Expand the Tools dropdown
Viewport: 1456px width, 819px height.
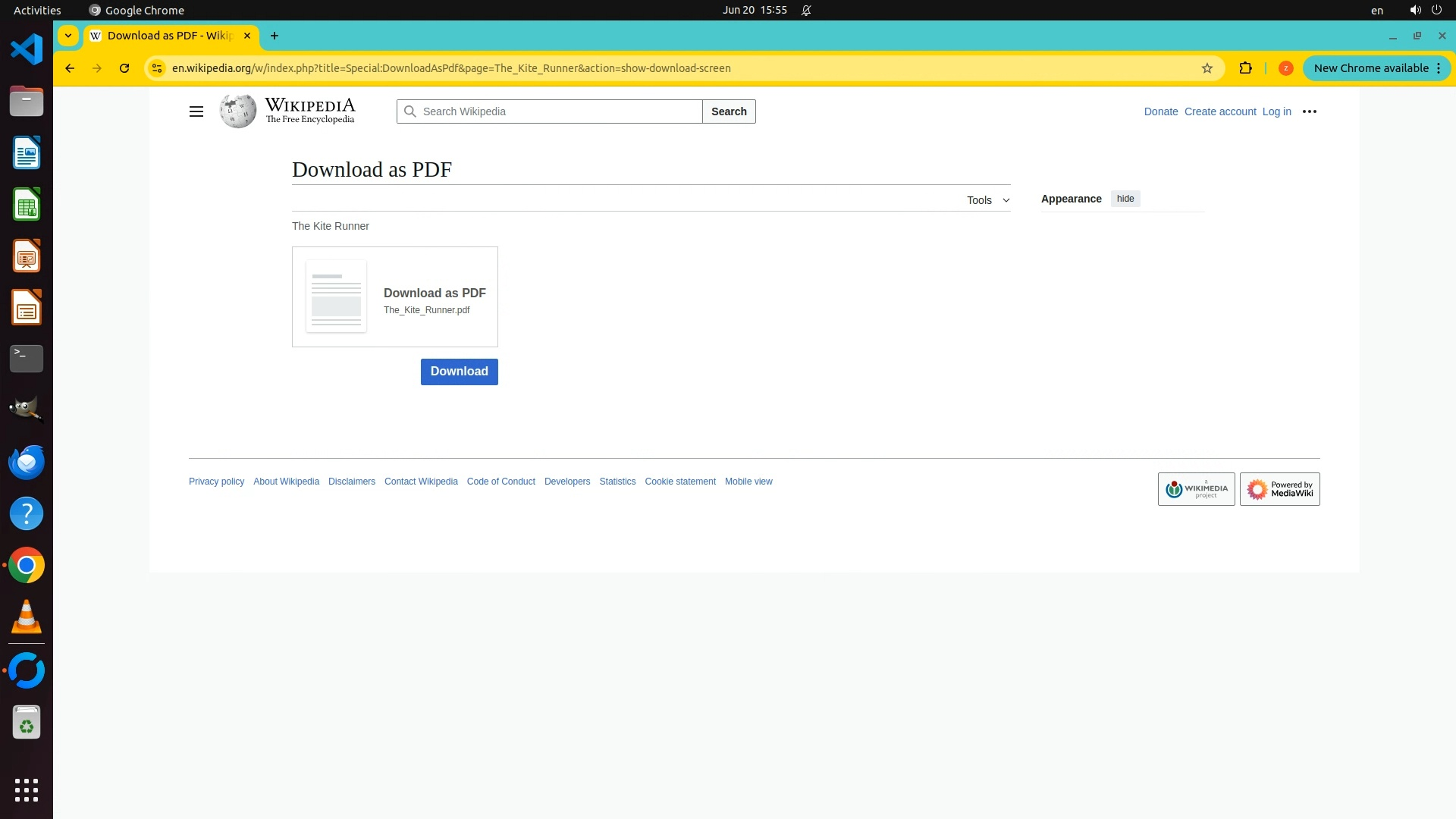click(x=987, y=200)
